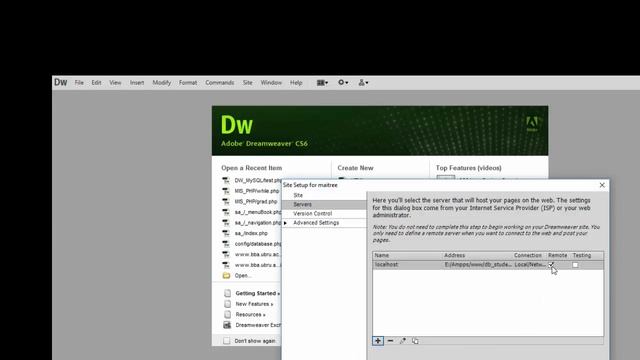This screenshot has height=360, width=640.
Task: Open the workspace layout switcher icon
Action: point(322,82)
